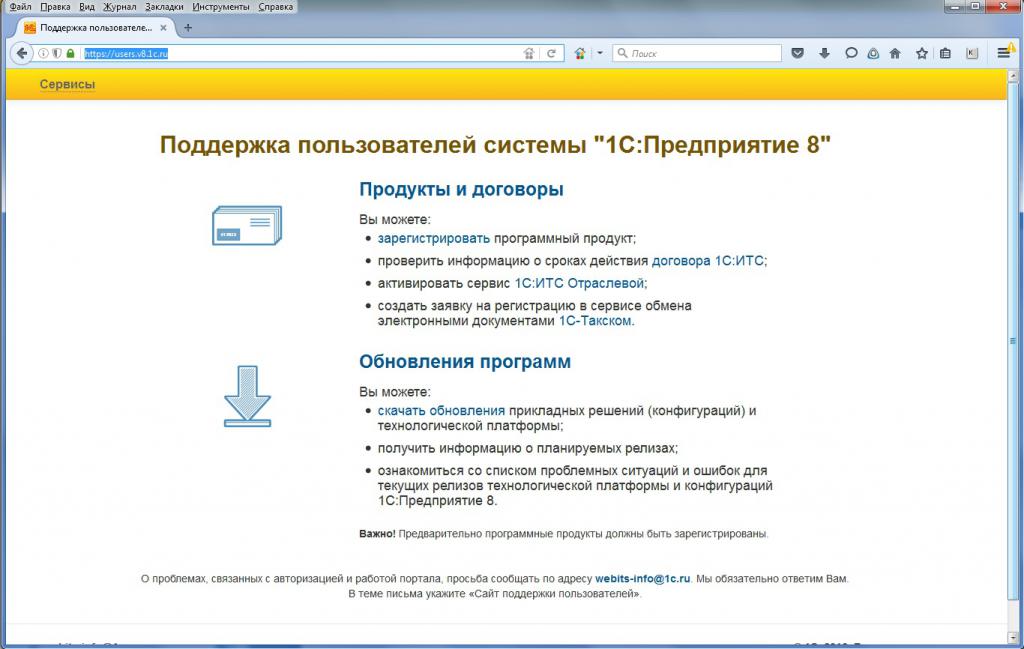Open the Журнал menu

pyautogui.click(x=120, y=7)
